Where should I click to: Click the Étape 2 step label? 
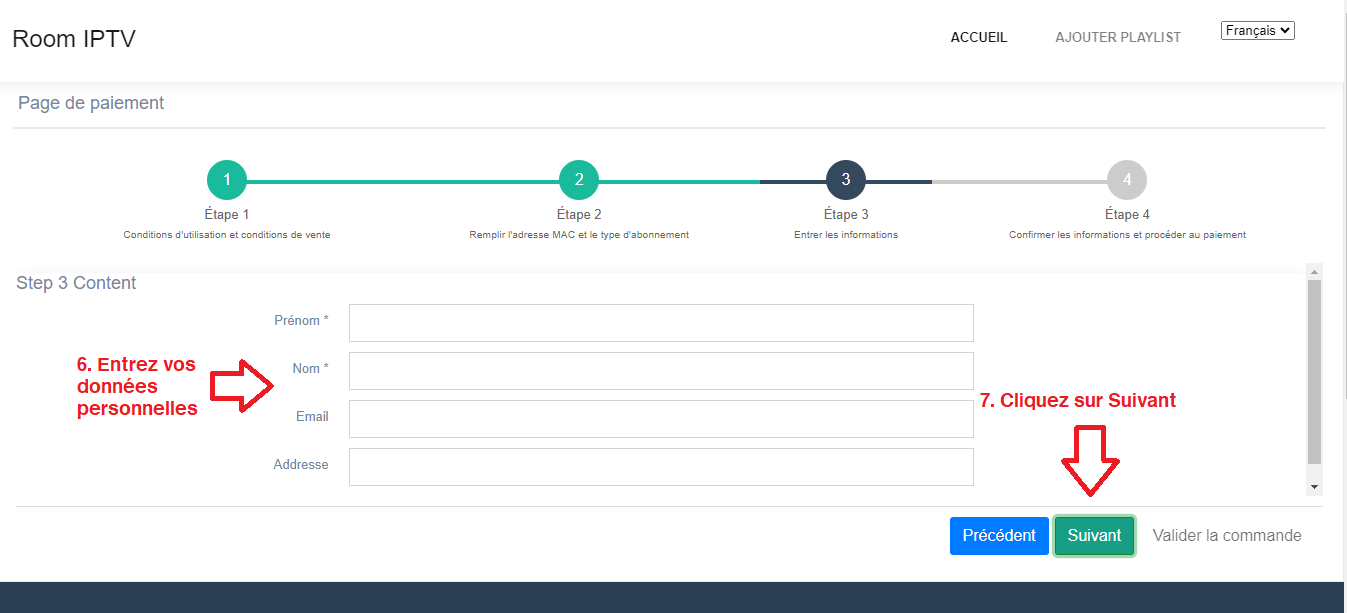point(578,215)
